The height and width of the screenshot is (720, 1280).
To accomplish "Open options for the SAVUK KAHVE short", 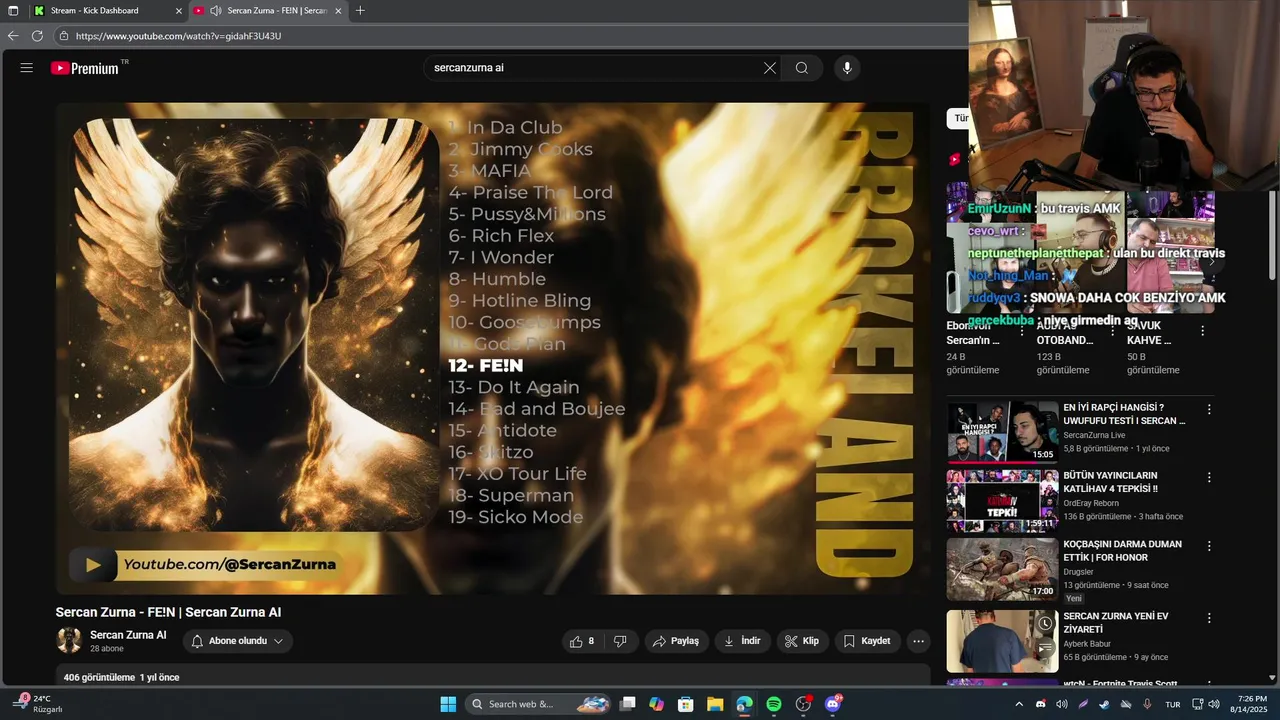I will [x=1202, y=330].
